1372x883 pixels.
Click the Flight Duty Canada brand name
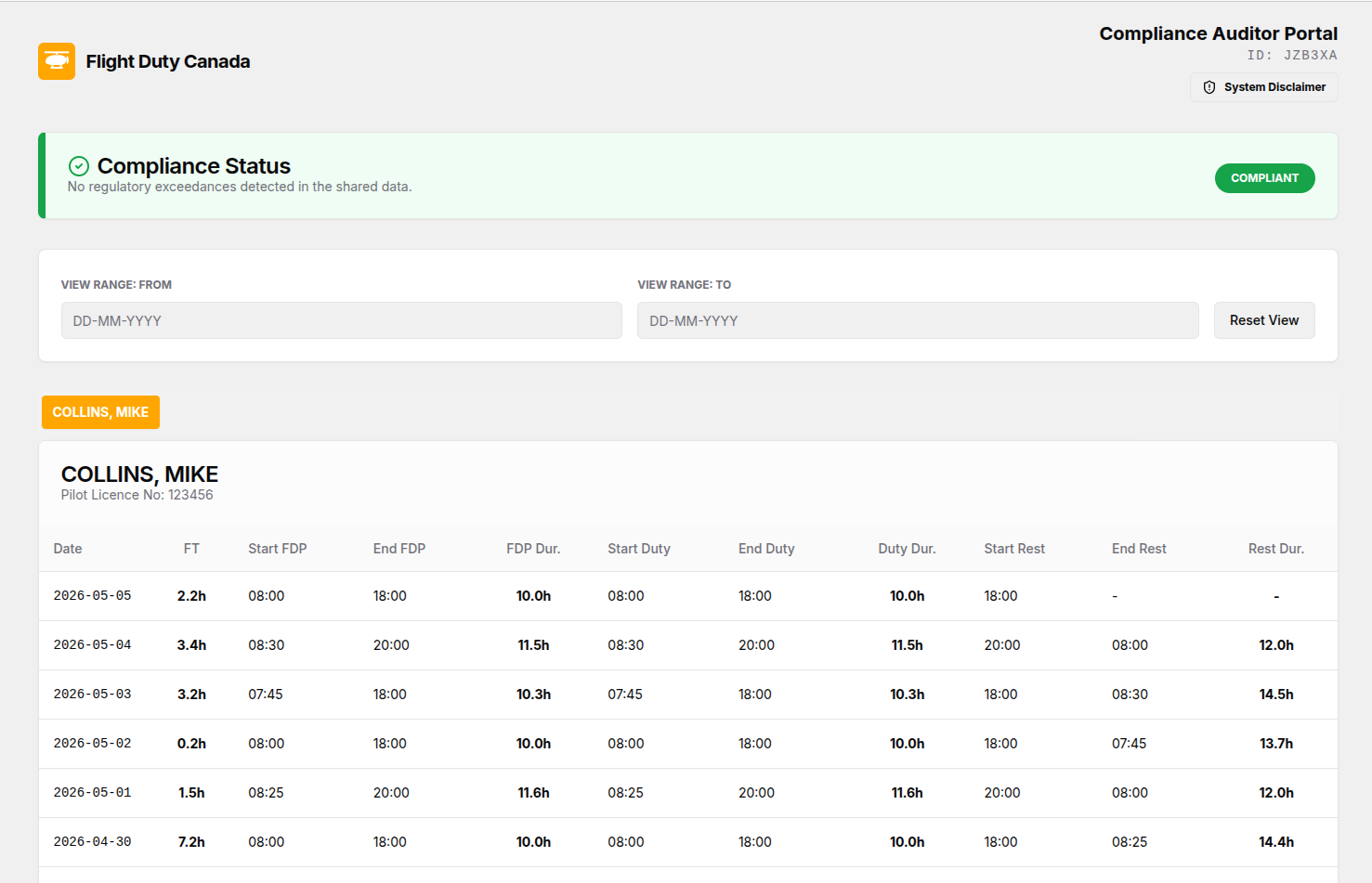(168, 61)
